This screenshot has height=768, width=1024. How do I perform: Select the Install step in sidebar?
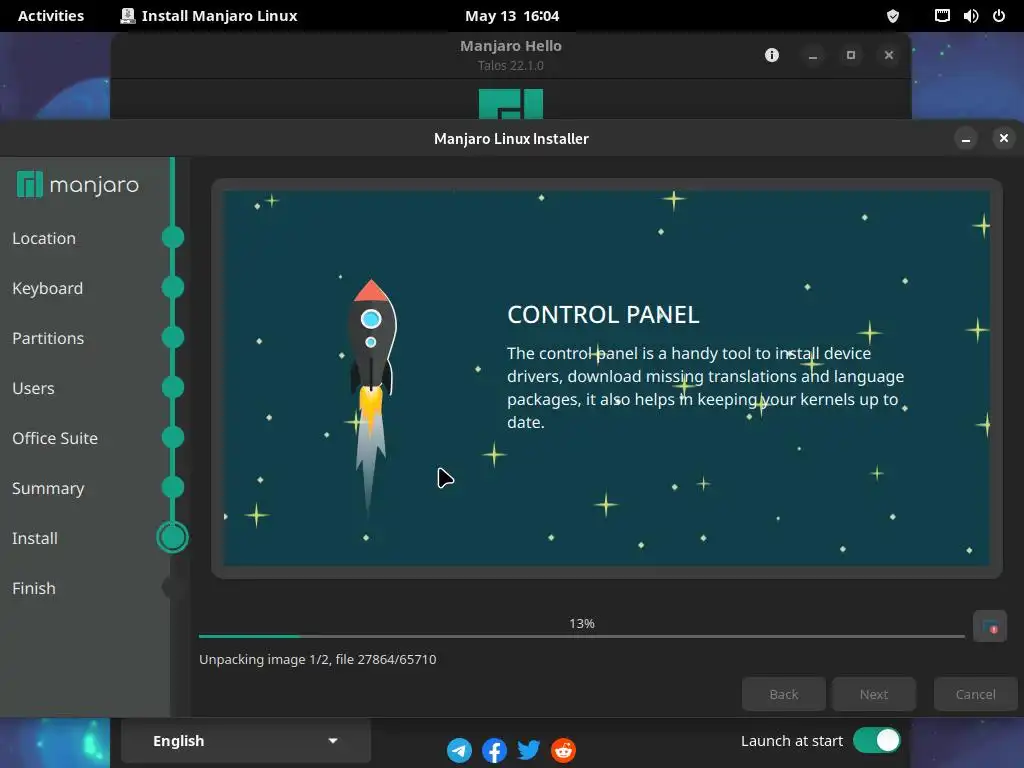(x=35, y=538)
